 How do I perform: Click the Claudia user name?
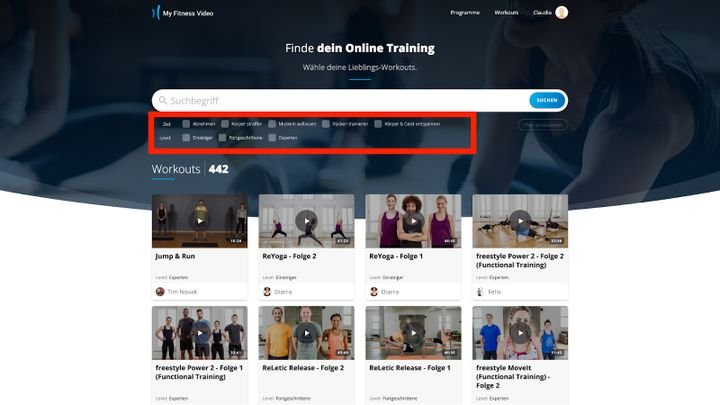542,12
